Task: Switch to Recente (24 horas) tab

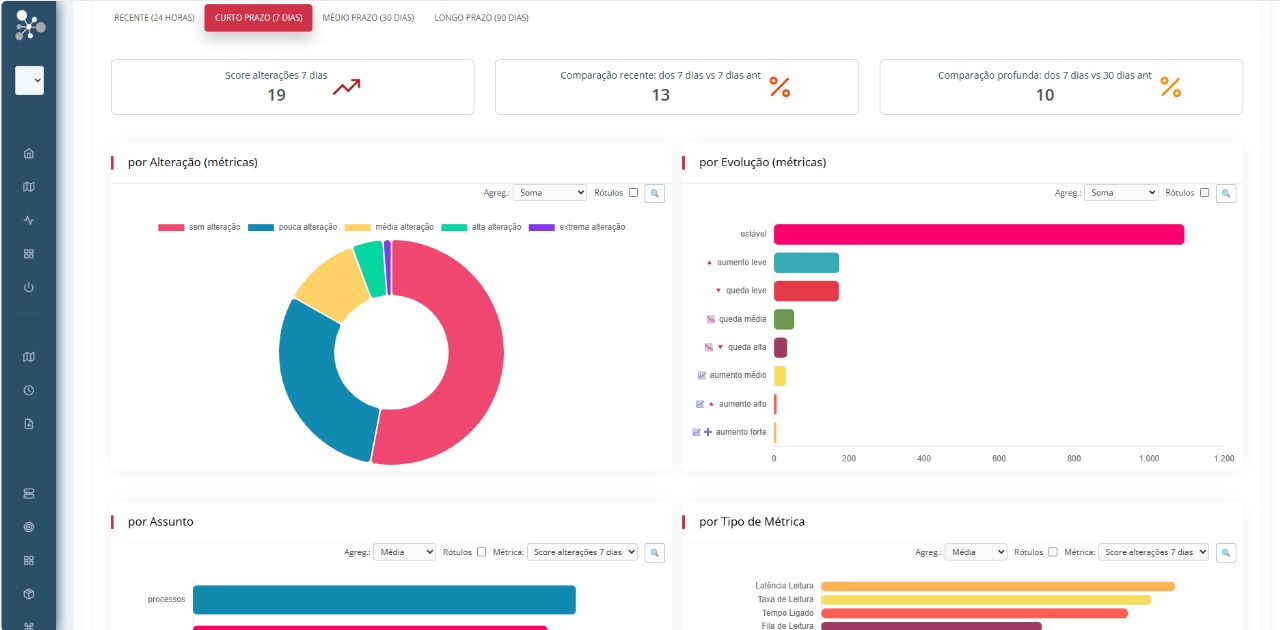Action: pos(154,18)
